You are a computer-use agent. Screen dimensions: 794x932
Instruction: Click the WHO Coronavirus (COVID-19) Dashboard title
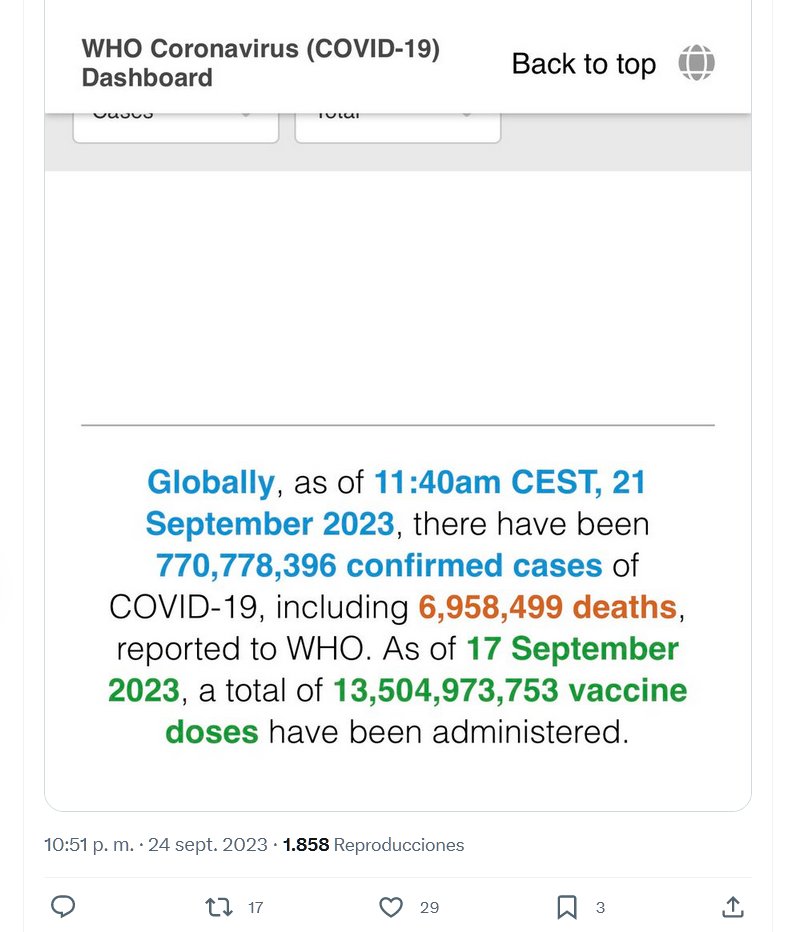[x=260, y=63]
